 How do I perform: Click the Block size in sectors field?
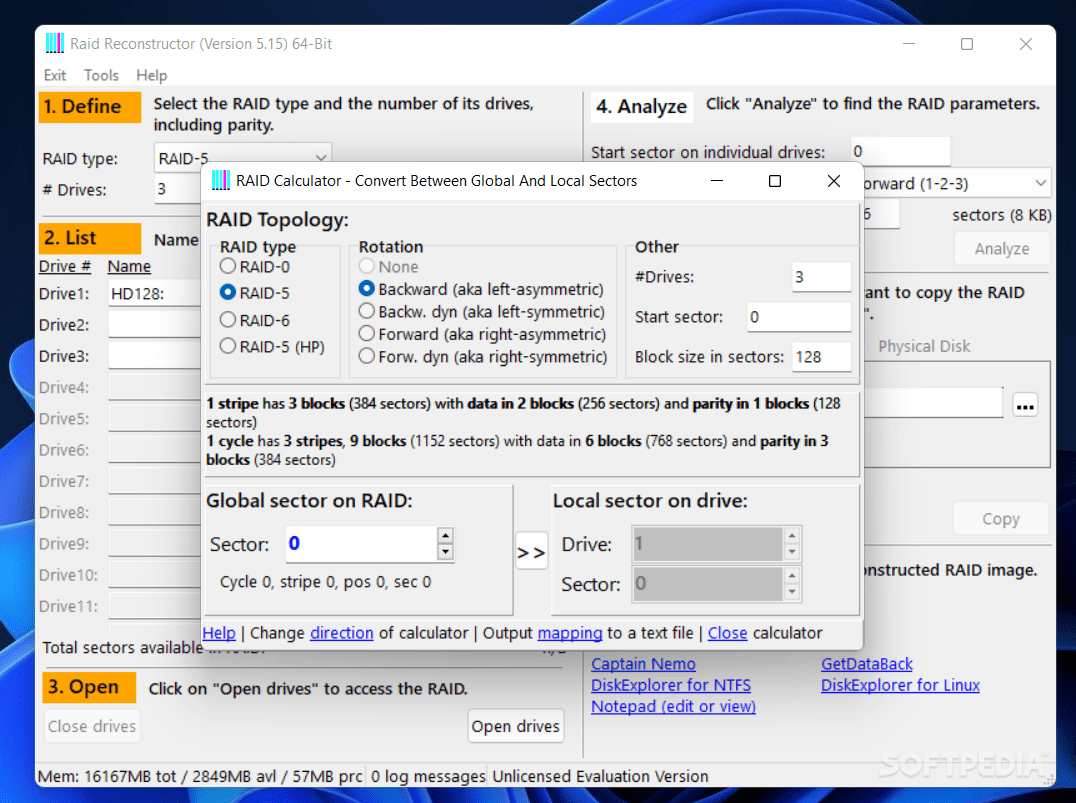821,356
